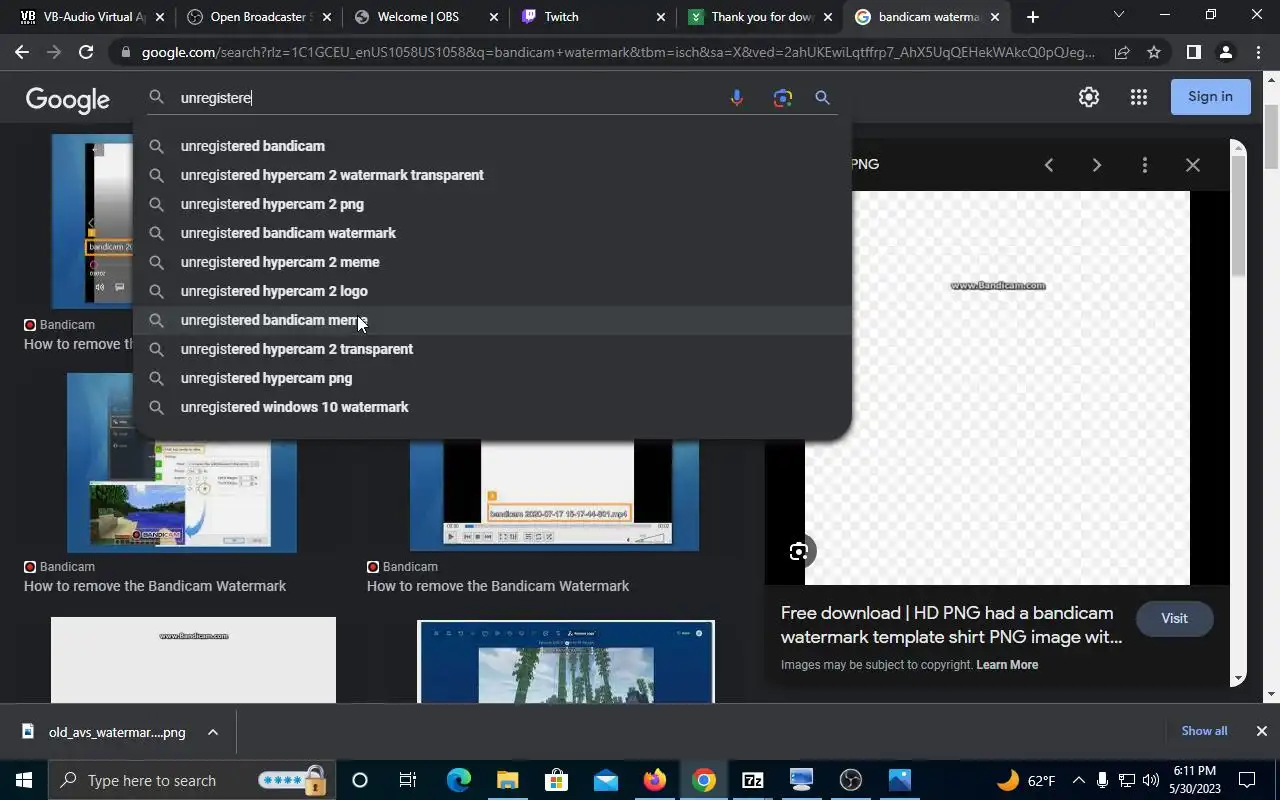Viewport: 1280px width, 800px height.
Task: Open the Google apps grid
Action: click(x=1139, y=97)
